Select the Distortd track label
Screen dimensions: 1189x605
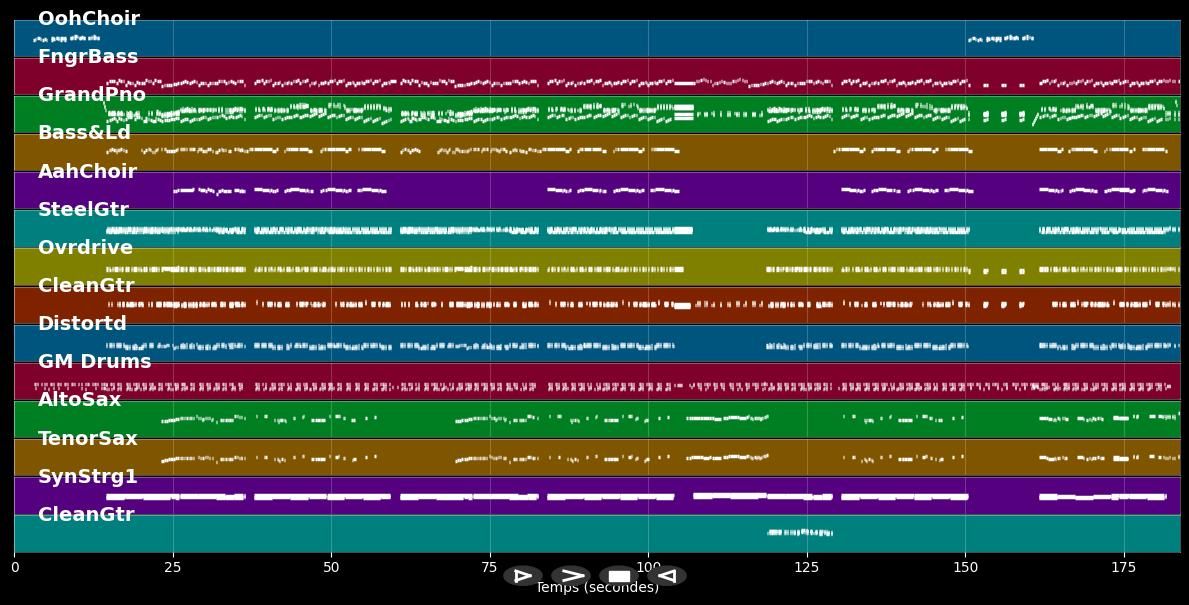[x=82, y=324]
